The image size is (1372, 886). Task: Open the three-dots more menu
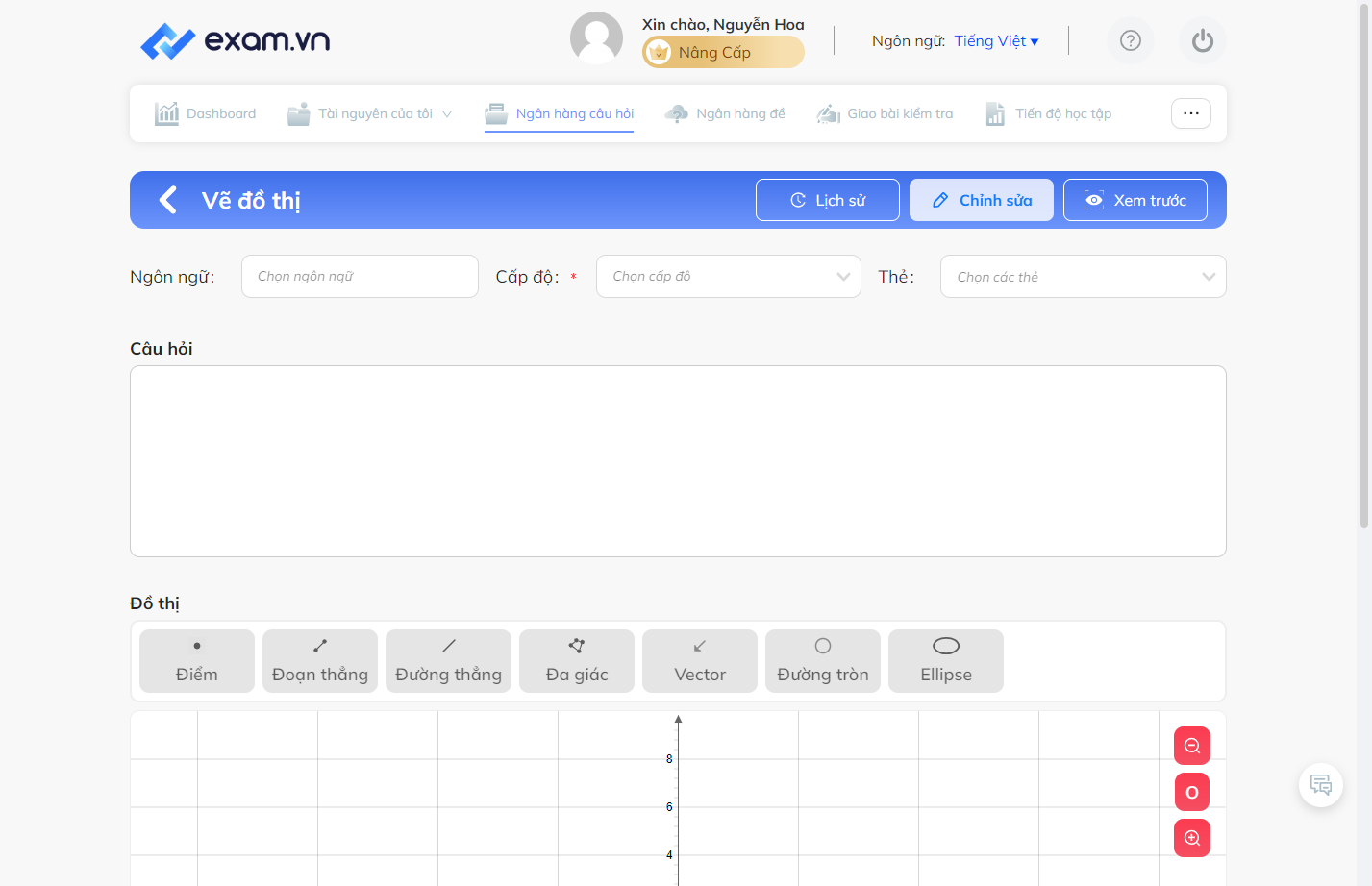(1191, 113)
